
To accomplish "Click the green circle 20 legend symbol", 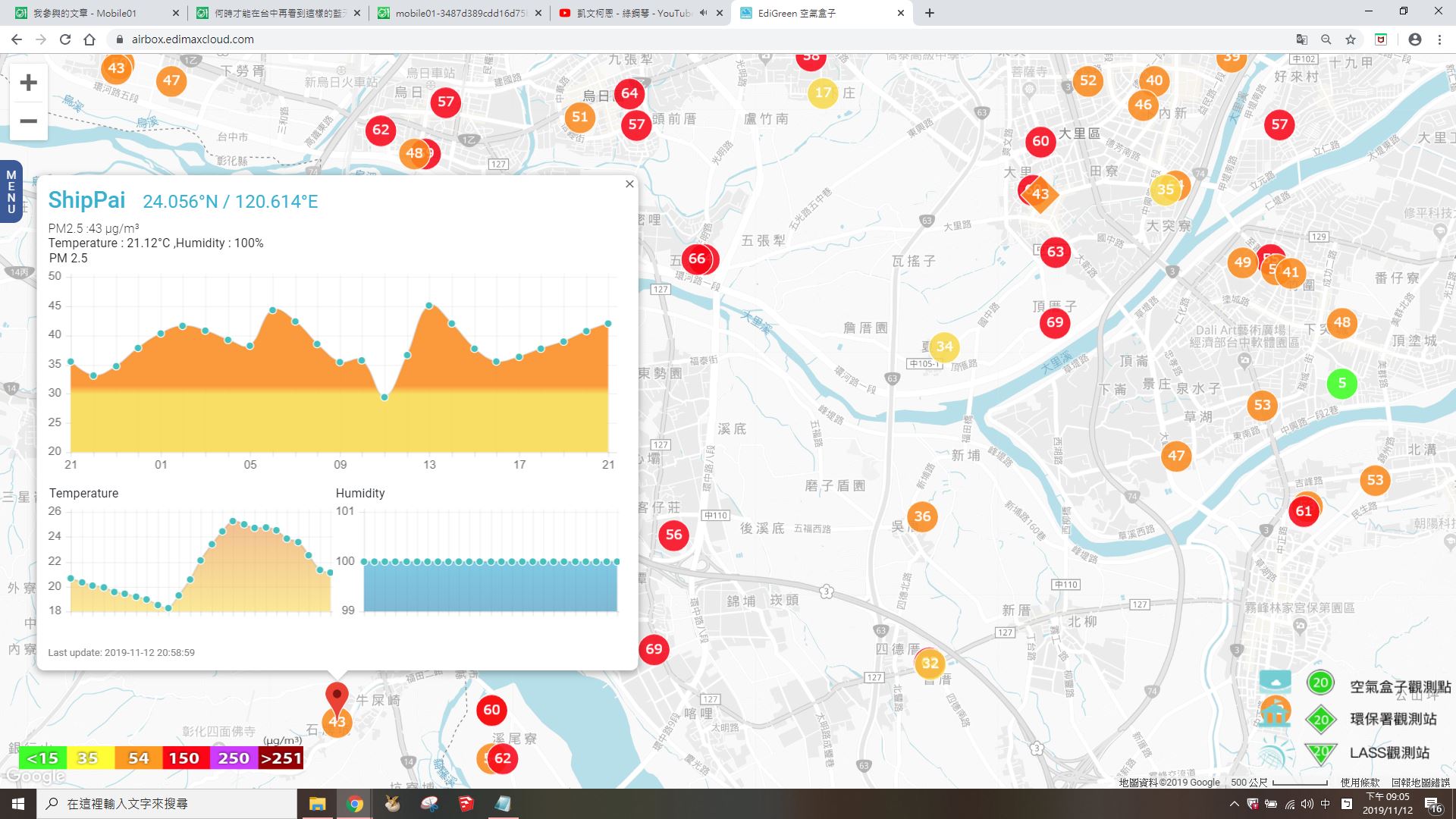I will pos(1320,682).
